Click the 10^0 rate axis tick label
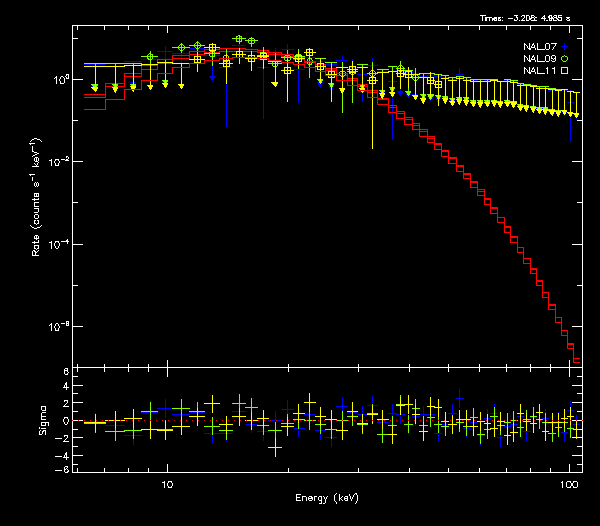This screenshot has width=600, height=526. (60, 78)
